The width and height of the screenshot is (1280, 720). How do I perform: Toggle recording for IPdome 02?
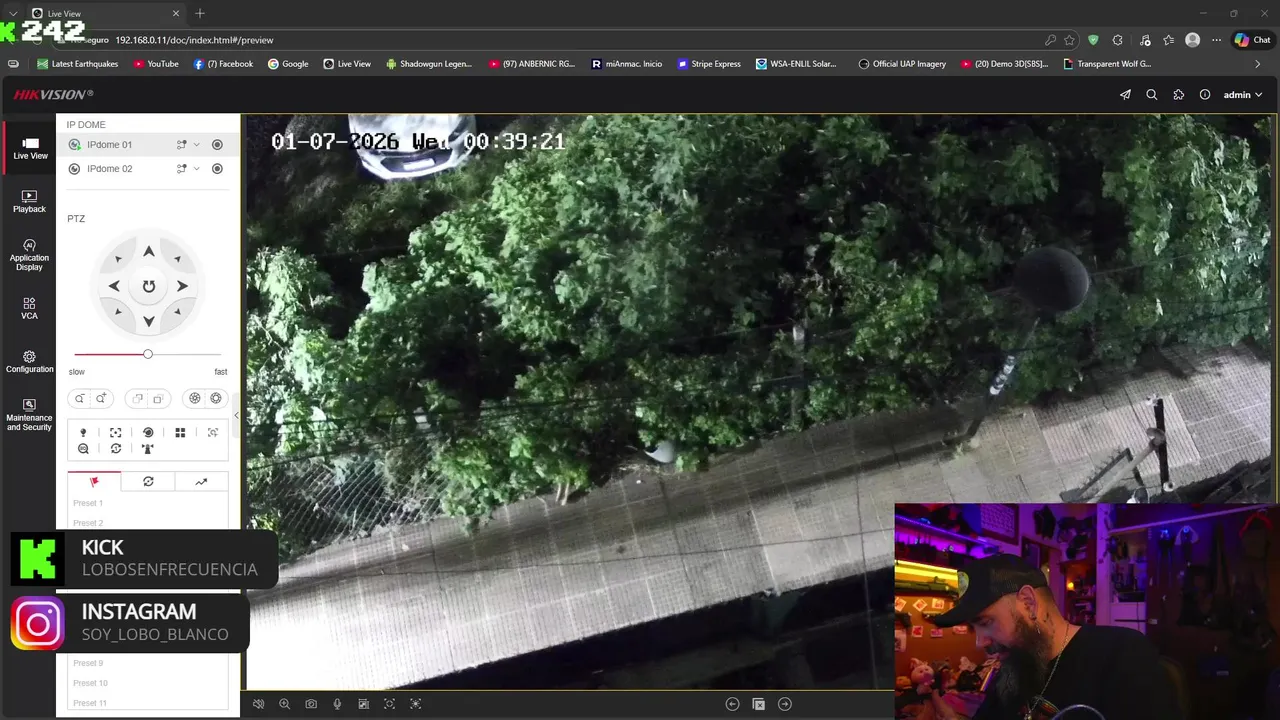[x=217, y=169]
